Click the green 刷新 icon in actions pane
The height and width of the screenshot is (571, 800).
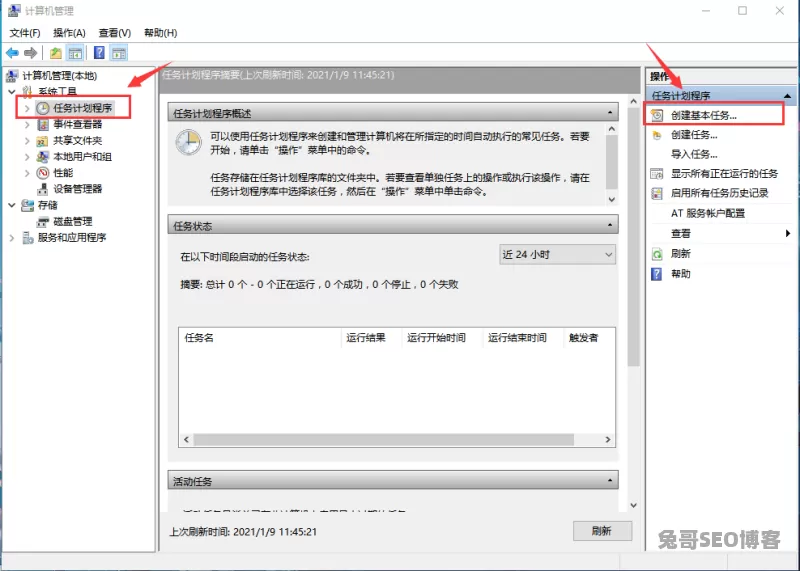[x=657, y=254]
